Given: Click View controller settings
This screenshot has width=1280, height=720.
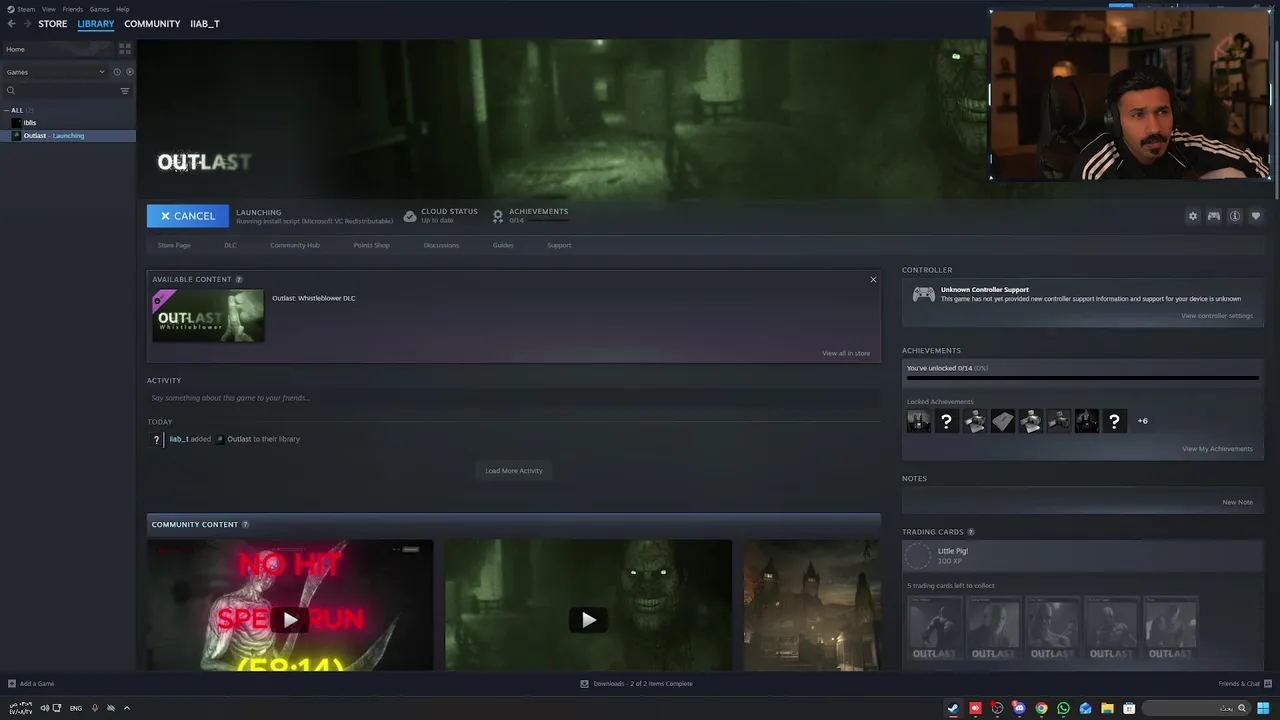Looking at the screenshot, I should click(x=1217, y=316).
